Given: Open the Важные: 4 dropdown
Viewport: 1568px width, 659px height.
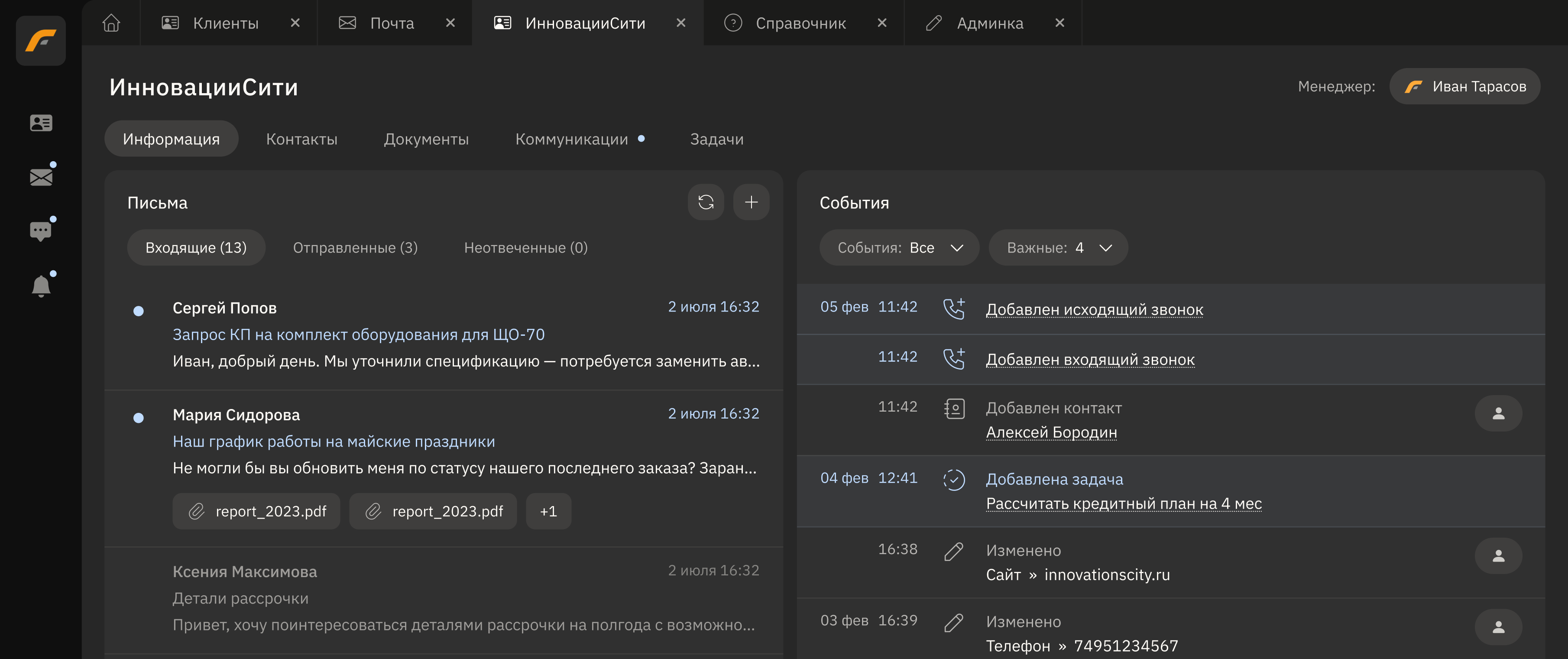Looking at the screenshot, I should pyautogui.click(x=1058, y=248).
